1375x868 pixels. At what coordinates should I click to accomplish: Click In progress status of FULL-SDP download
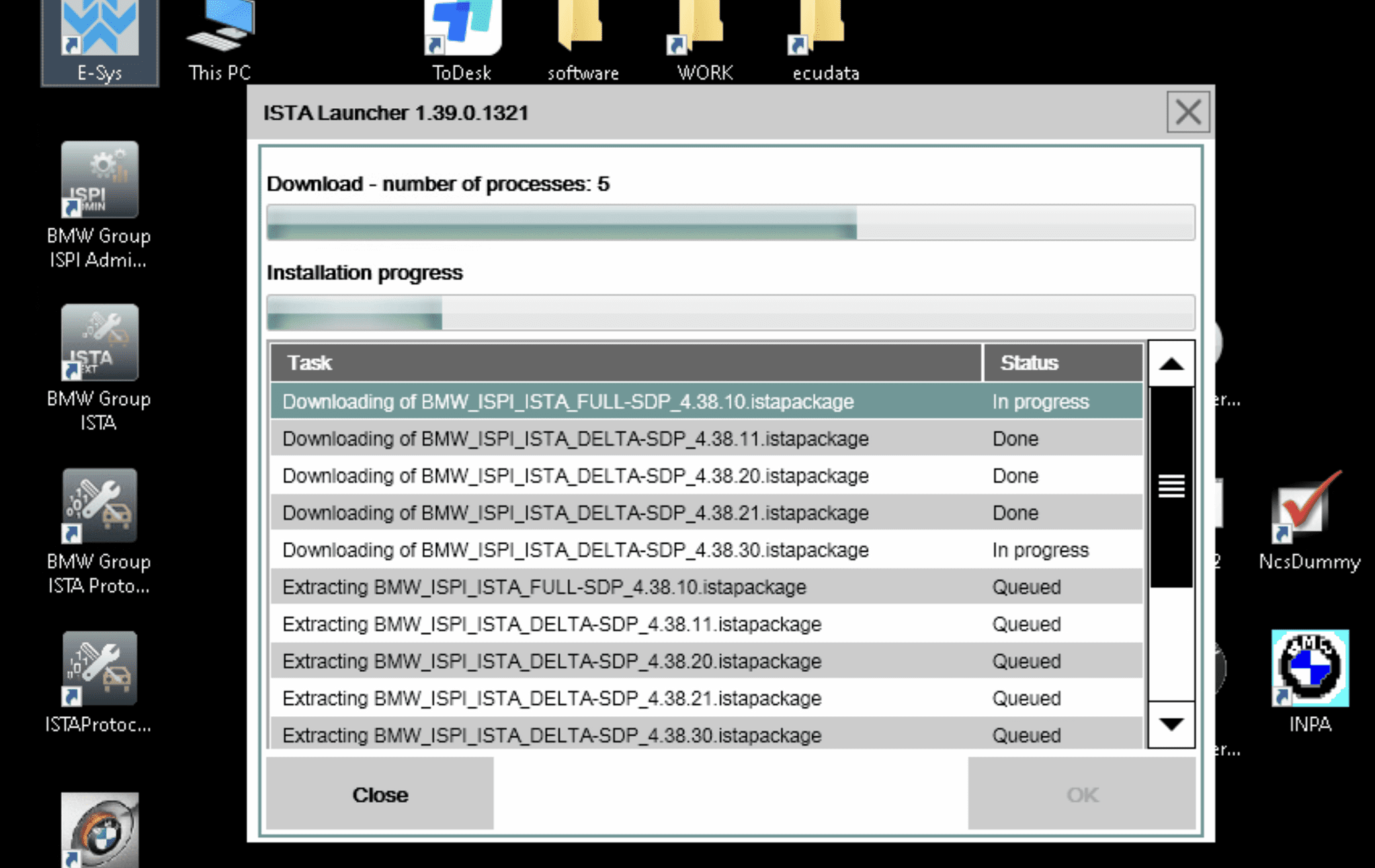click(x=1040, y=402)
